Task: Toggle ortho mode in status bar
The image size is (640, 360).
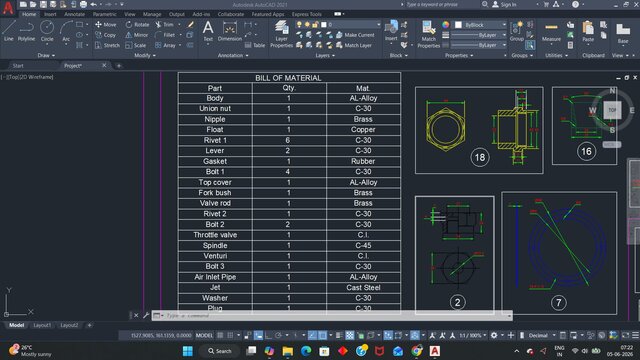Action: click(x=268, y=336)
